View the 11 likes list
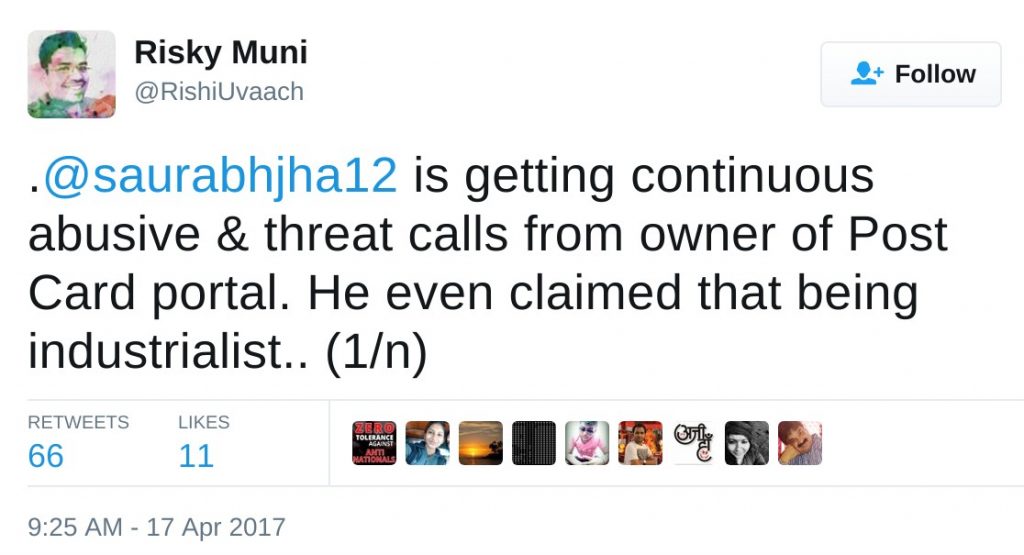 pyautogui.click(x=196, y=456)
